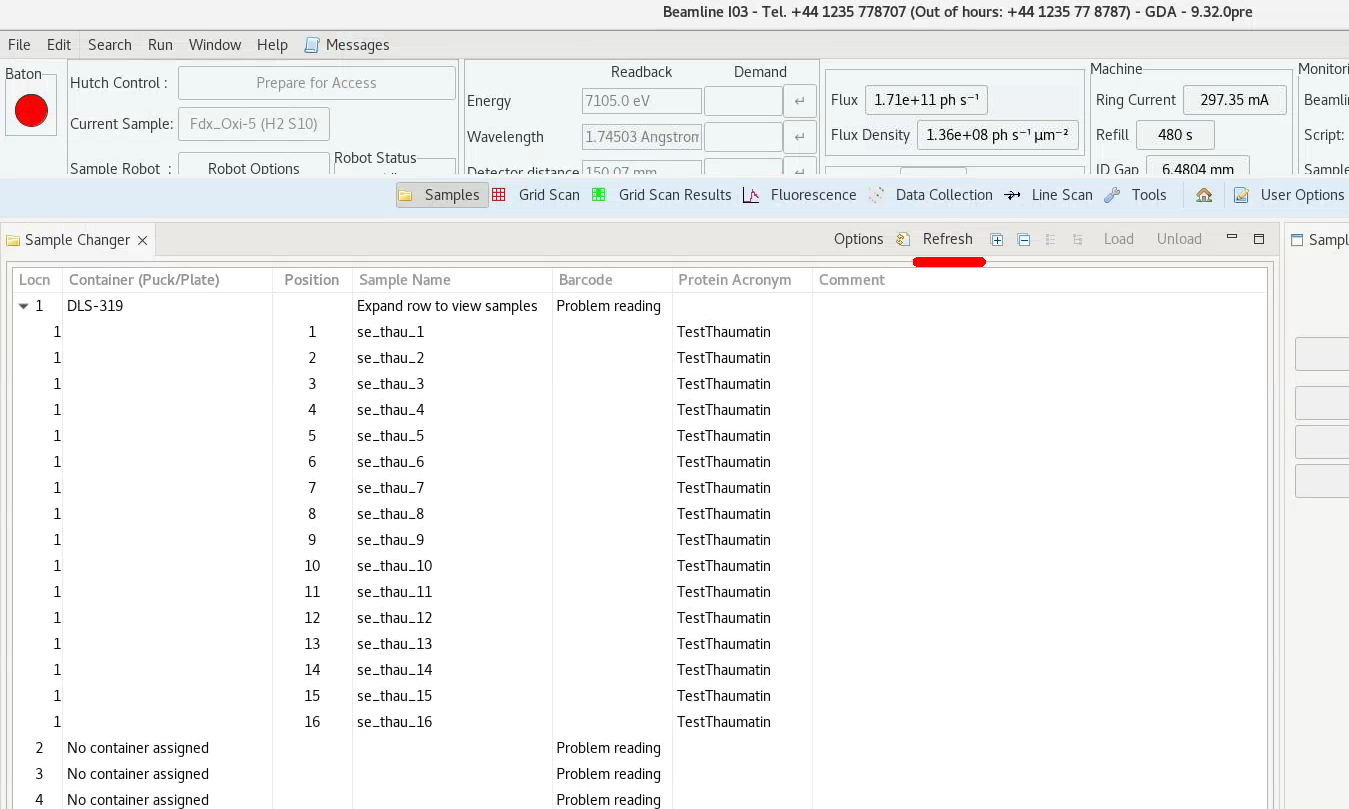Click TestThaumatin in the se_thau_5 row
Viewport: 1349px width, 809px height.
724,436
